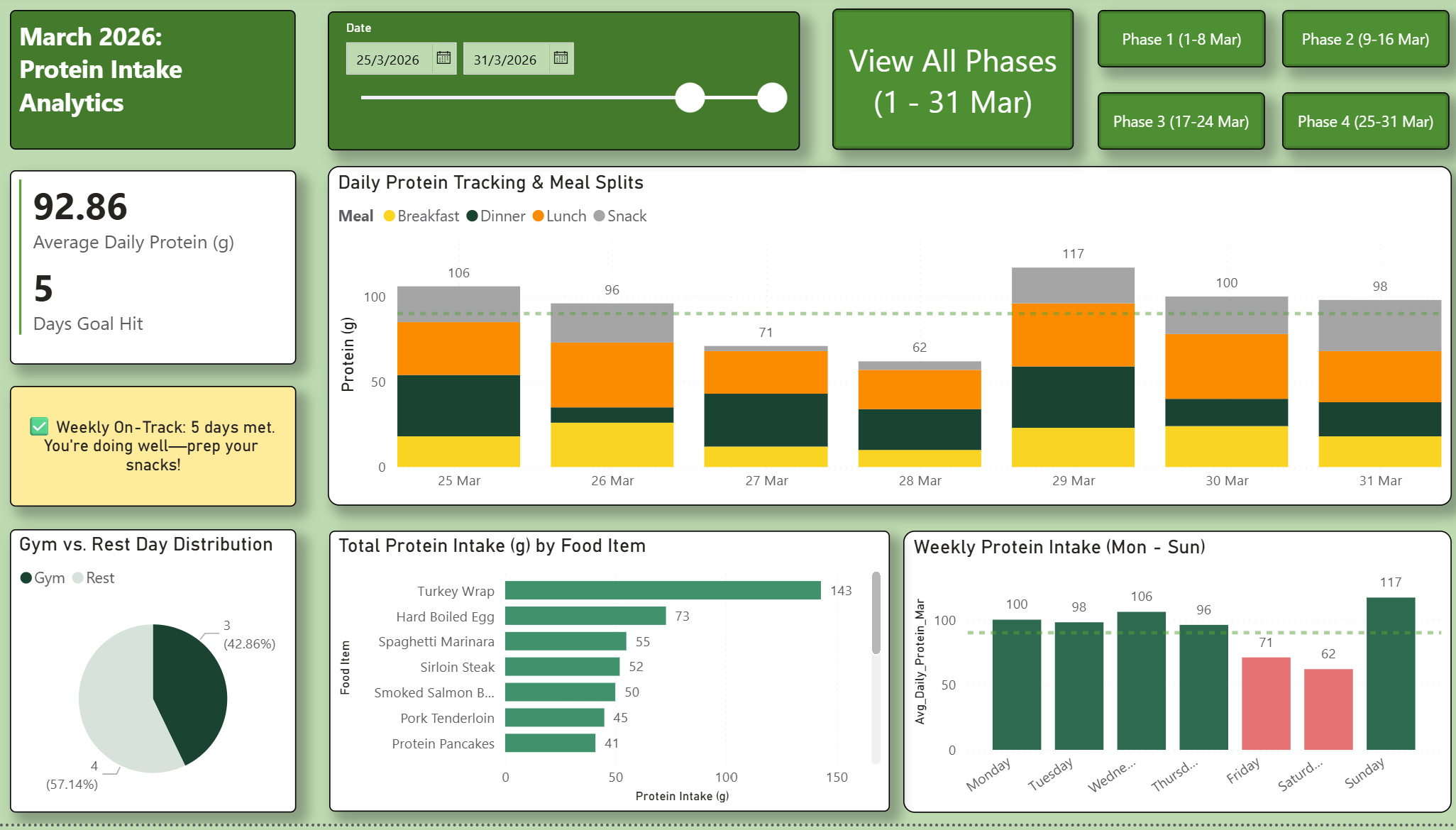
Task: Click the Snack legend marker
Action: pyautogui.click(x=599, y=216)
